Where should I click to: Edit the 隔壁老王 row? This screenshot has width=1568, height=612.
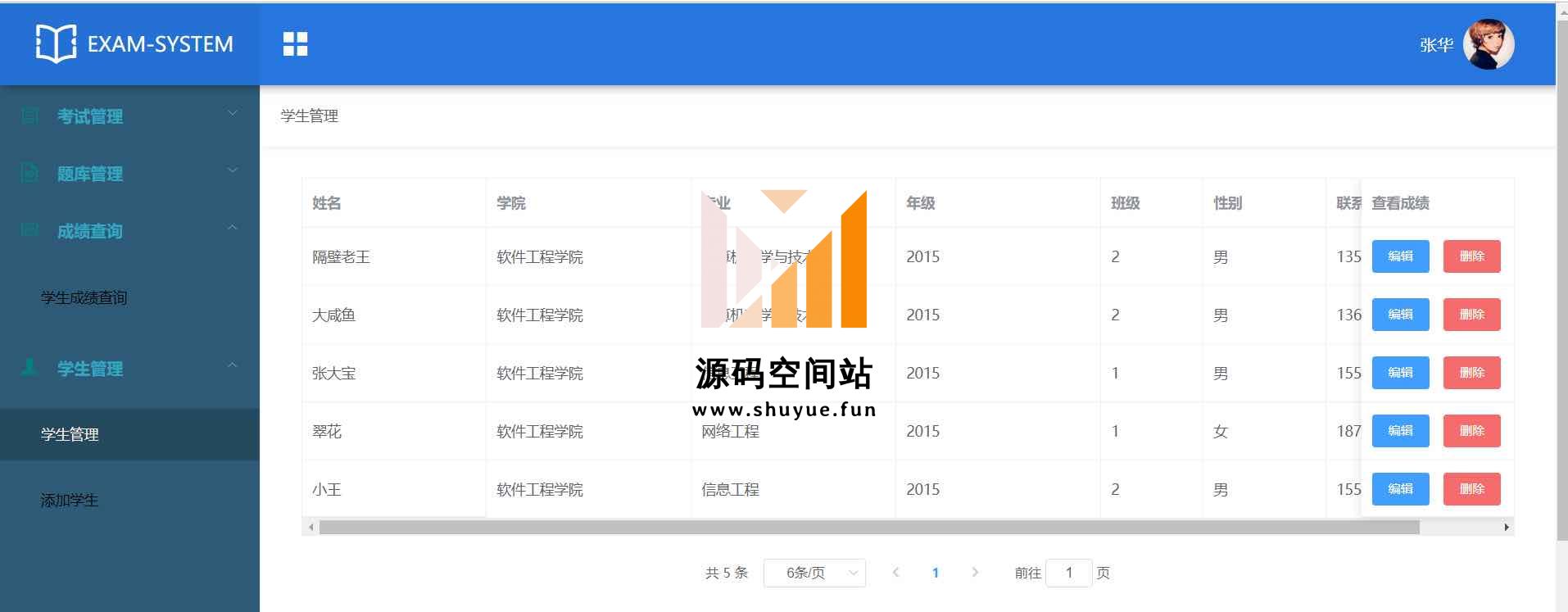coord(1400,256)
